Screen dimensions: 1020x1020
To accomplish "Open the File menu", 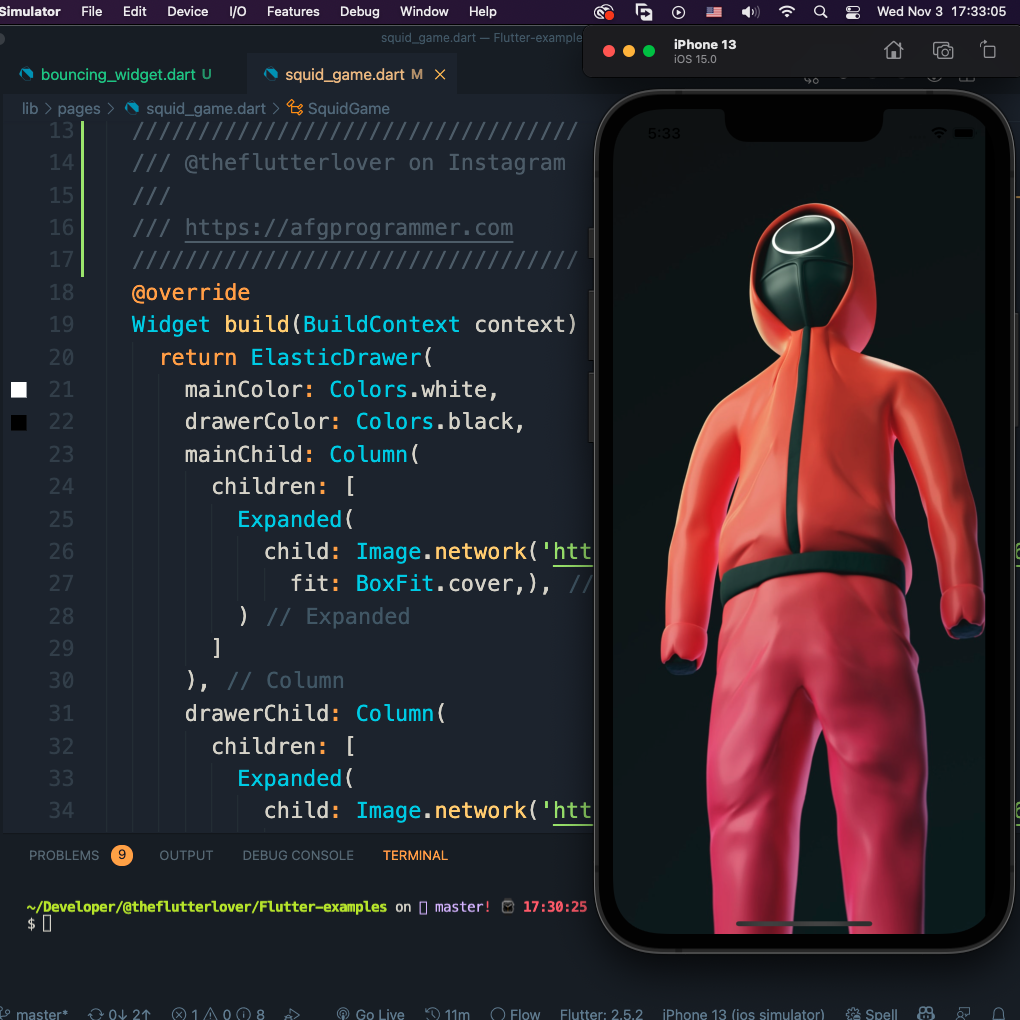I will 91,12.
